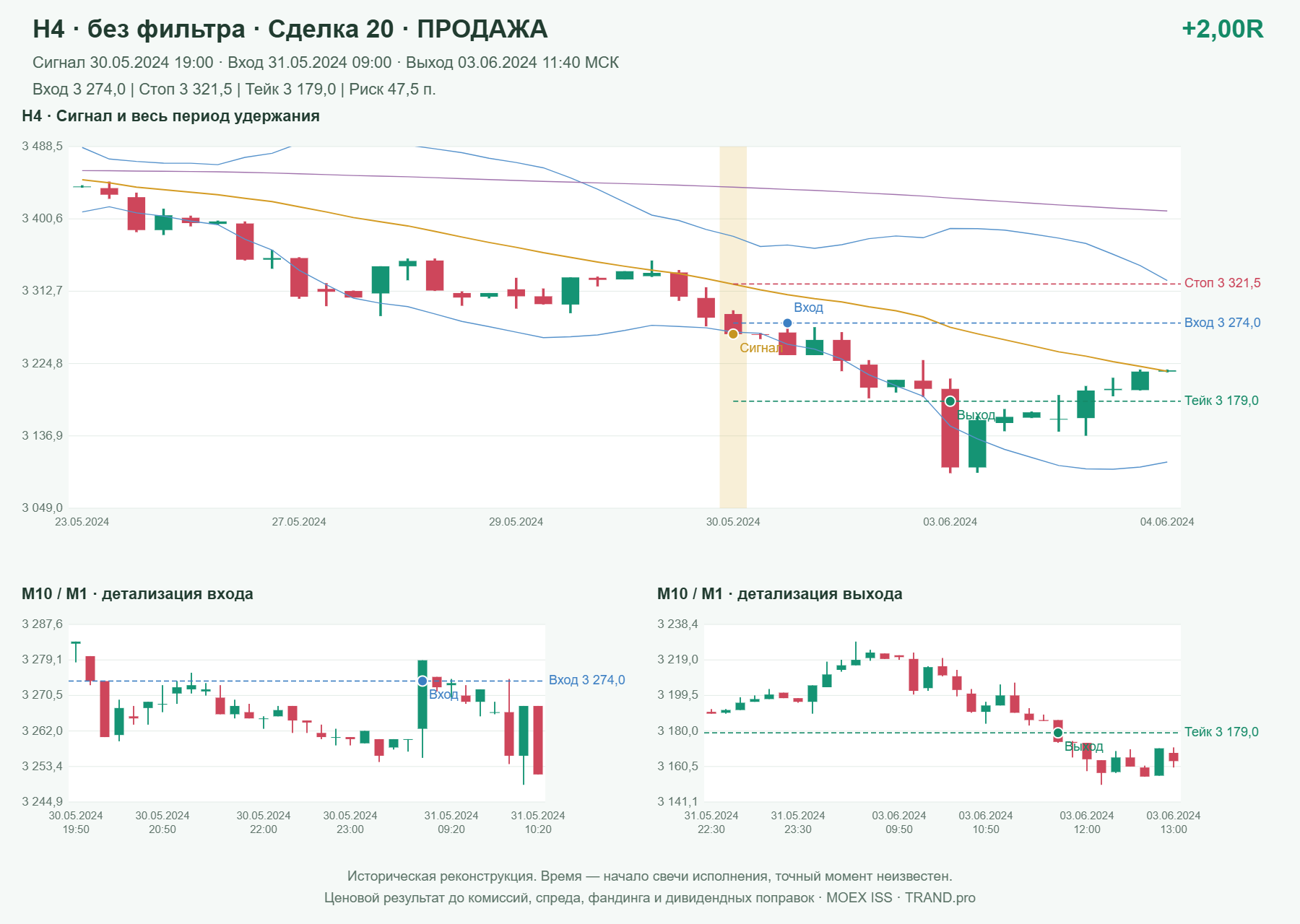This screenshot has height=924, width=1300.
Task: Click the 'Тейк 3 179,0' label on exit detail chart
Action: 1221,732
